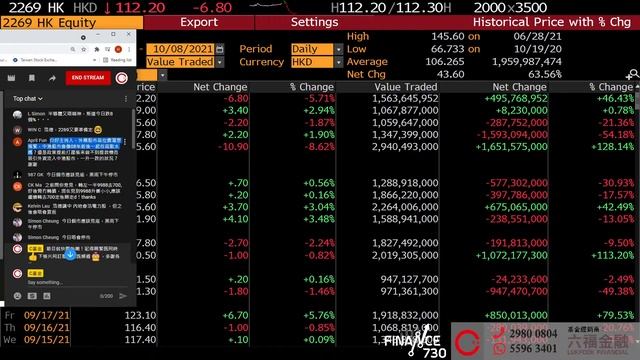The height and width of the screenshot is (360, 640).
Task: Open the Settings menu
Action: click(x=314, y=22)
